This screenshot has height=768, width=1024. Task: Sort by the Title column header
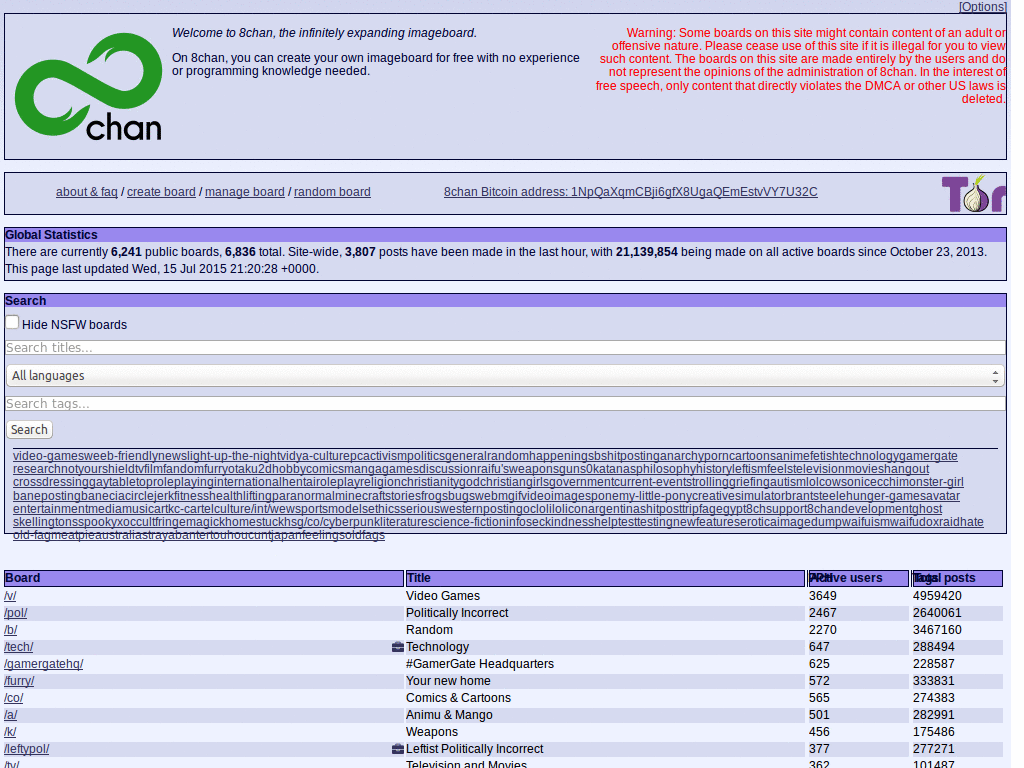pos(419,578)
